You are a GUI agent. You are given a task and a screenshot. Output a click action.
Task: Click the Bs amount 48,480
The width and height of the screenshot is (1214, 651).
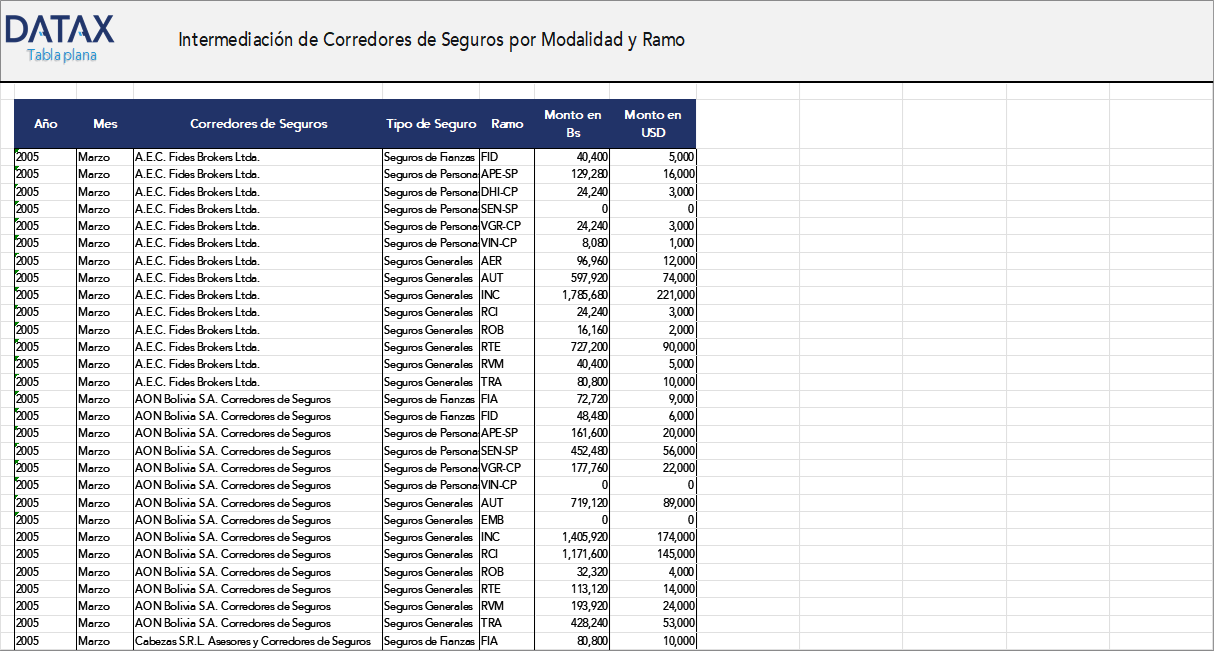point(572,416)
